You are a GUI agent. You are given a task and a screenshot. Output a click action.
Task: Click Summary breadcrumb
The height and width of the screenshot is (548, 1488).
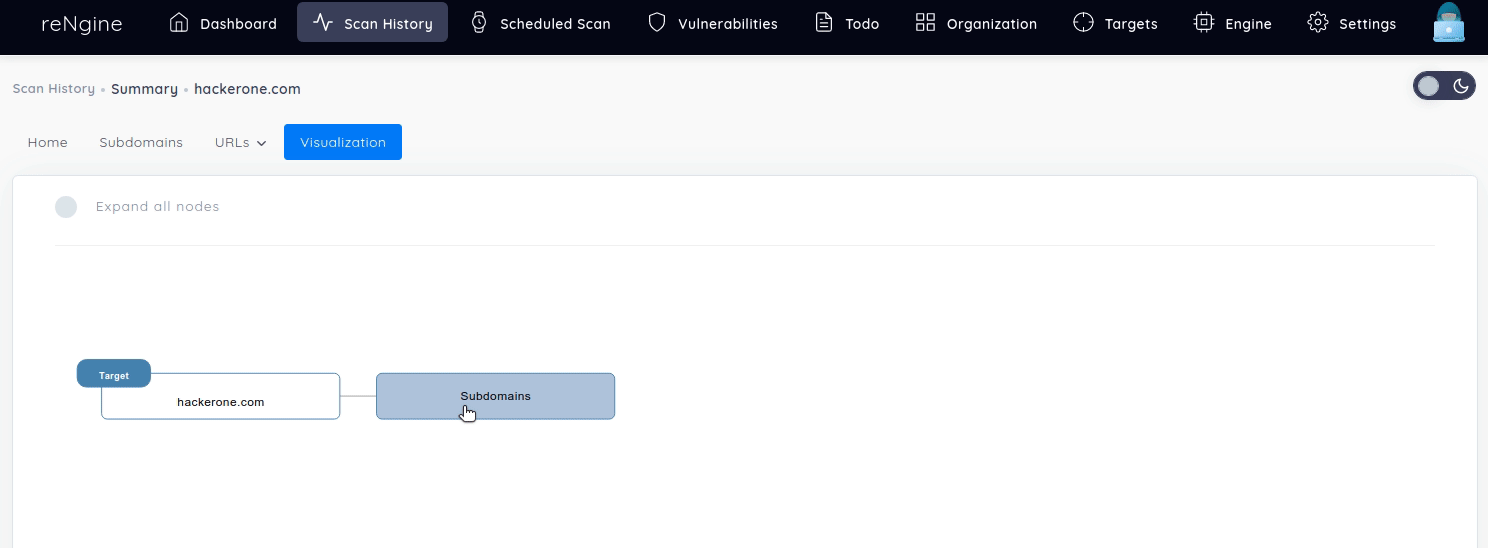(x=144, y=89)
